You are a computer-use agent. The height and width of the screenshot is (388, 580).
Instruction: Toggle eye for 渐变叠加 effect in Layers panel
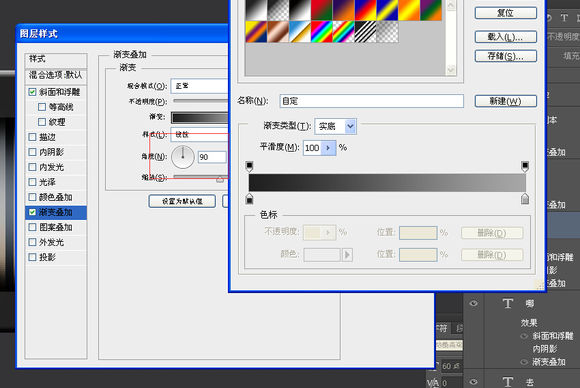[525, 362]
